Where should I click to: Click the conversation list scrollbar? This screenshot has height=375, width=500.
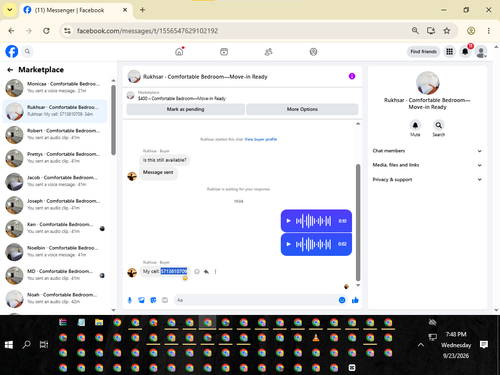pos(113,120)
